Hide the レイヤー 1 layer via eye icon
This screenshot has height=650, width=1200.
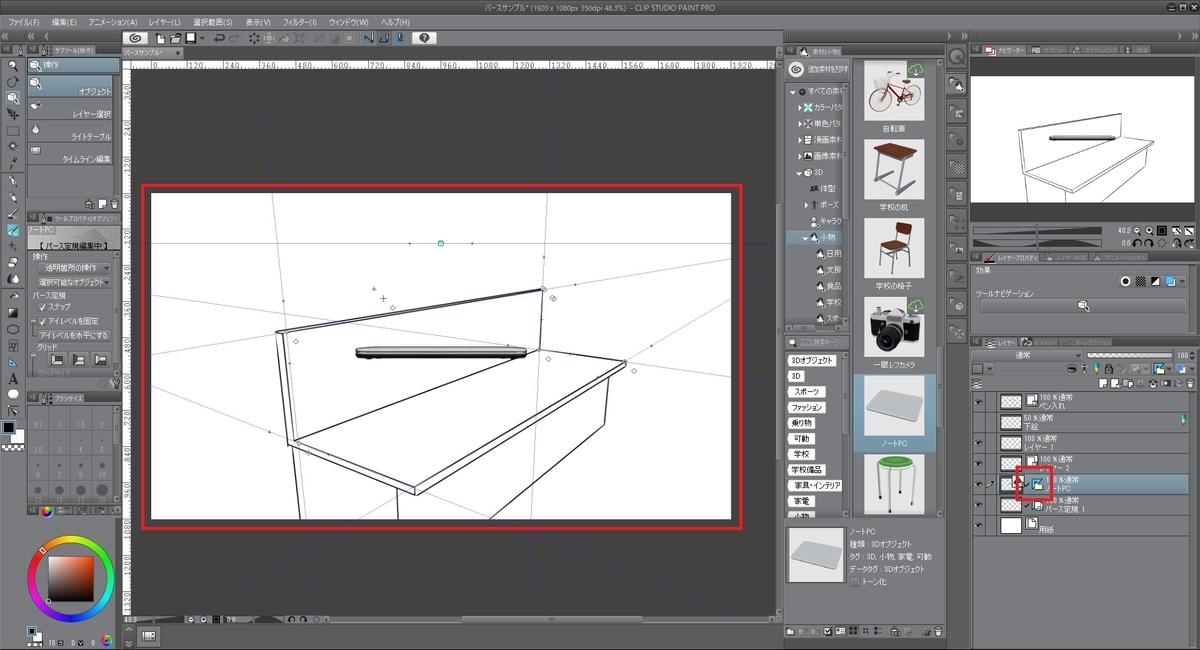tap(978, 441)
